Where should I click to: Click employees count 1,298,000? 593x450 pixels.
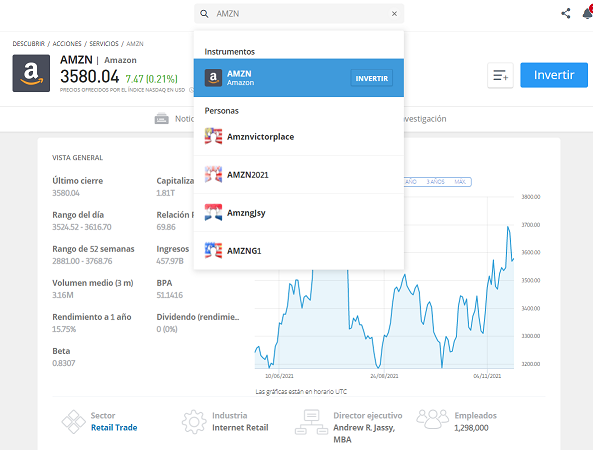pos(471,428)
